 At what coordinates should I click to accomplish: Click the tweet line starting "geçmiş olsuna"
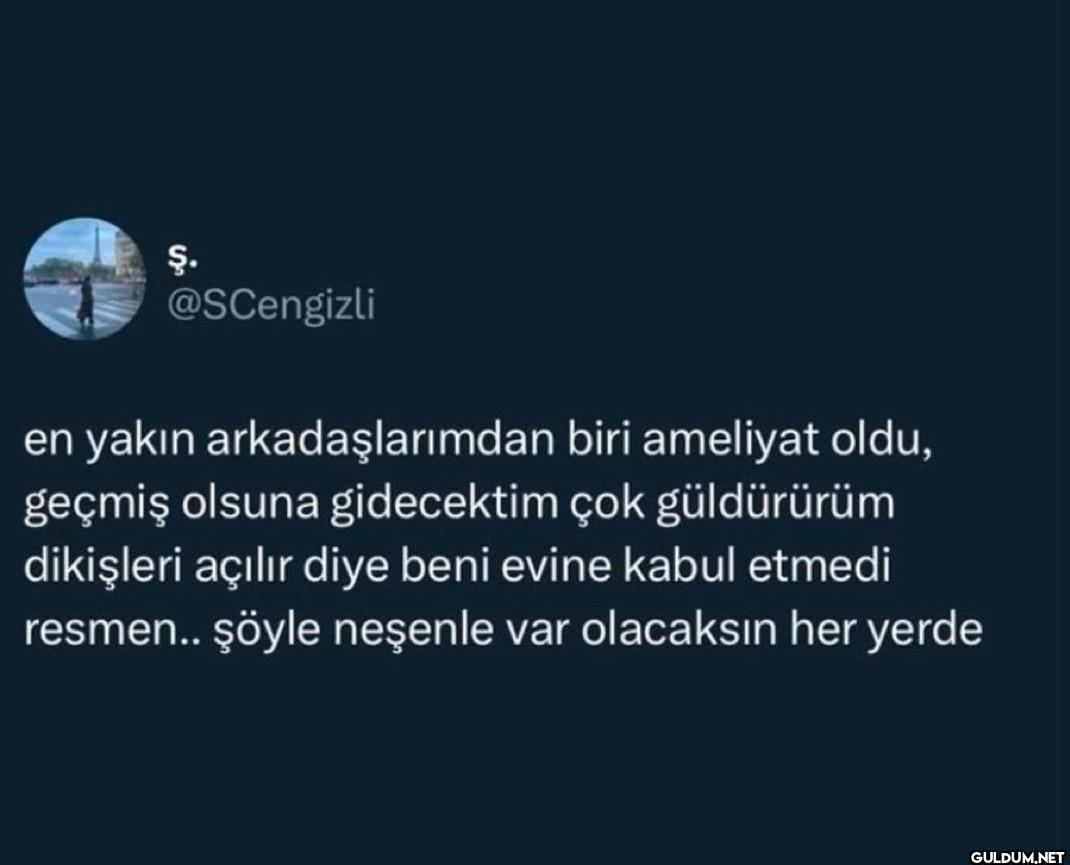pos(459,505)
